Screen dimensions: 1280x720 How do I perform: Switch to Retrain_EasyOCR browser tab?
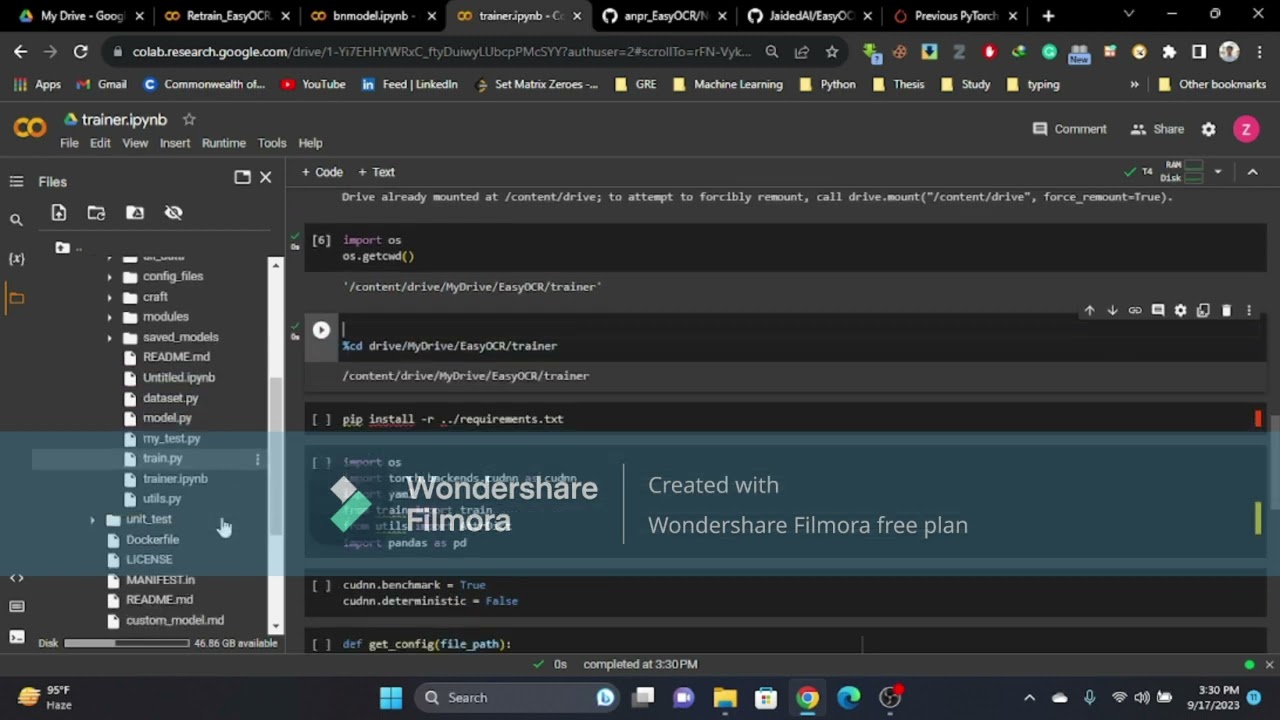(226, 16)
